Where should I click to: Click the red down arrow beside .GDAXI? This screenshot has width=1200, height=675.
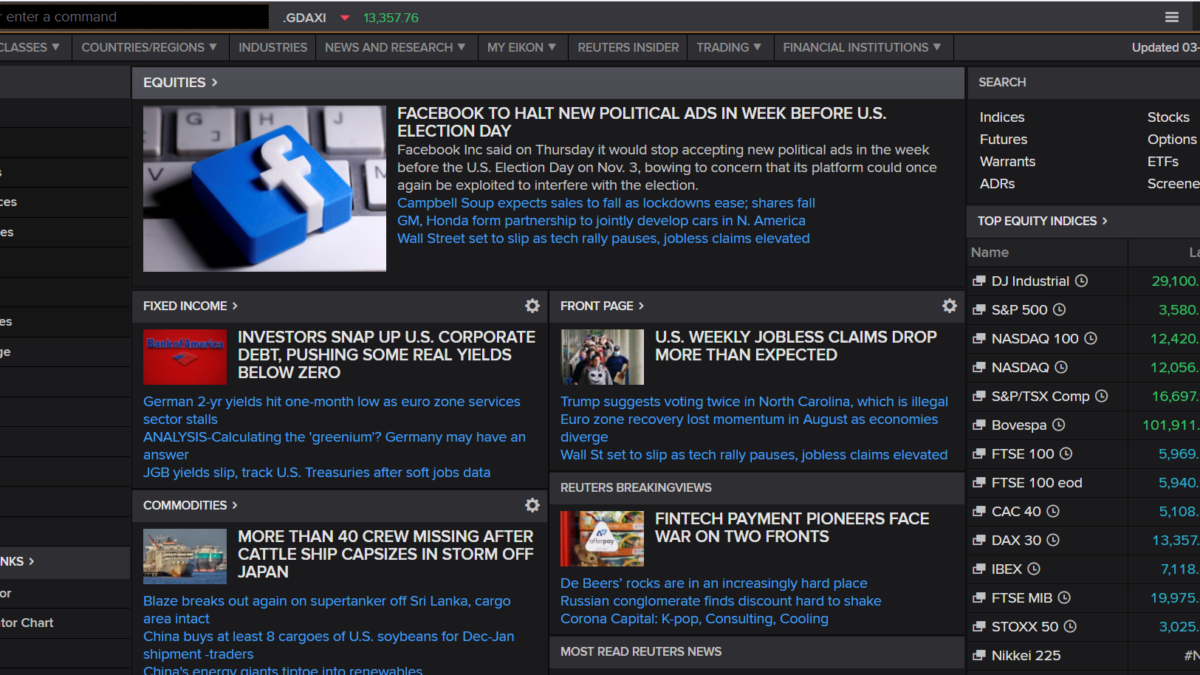tap(345, 18)
